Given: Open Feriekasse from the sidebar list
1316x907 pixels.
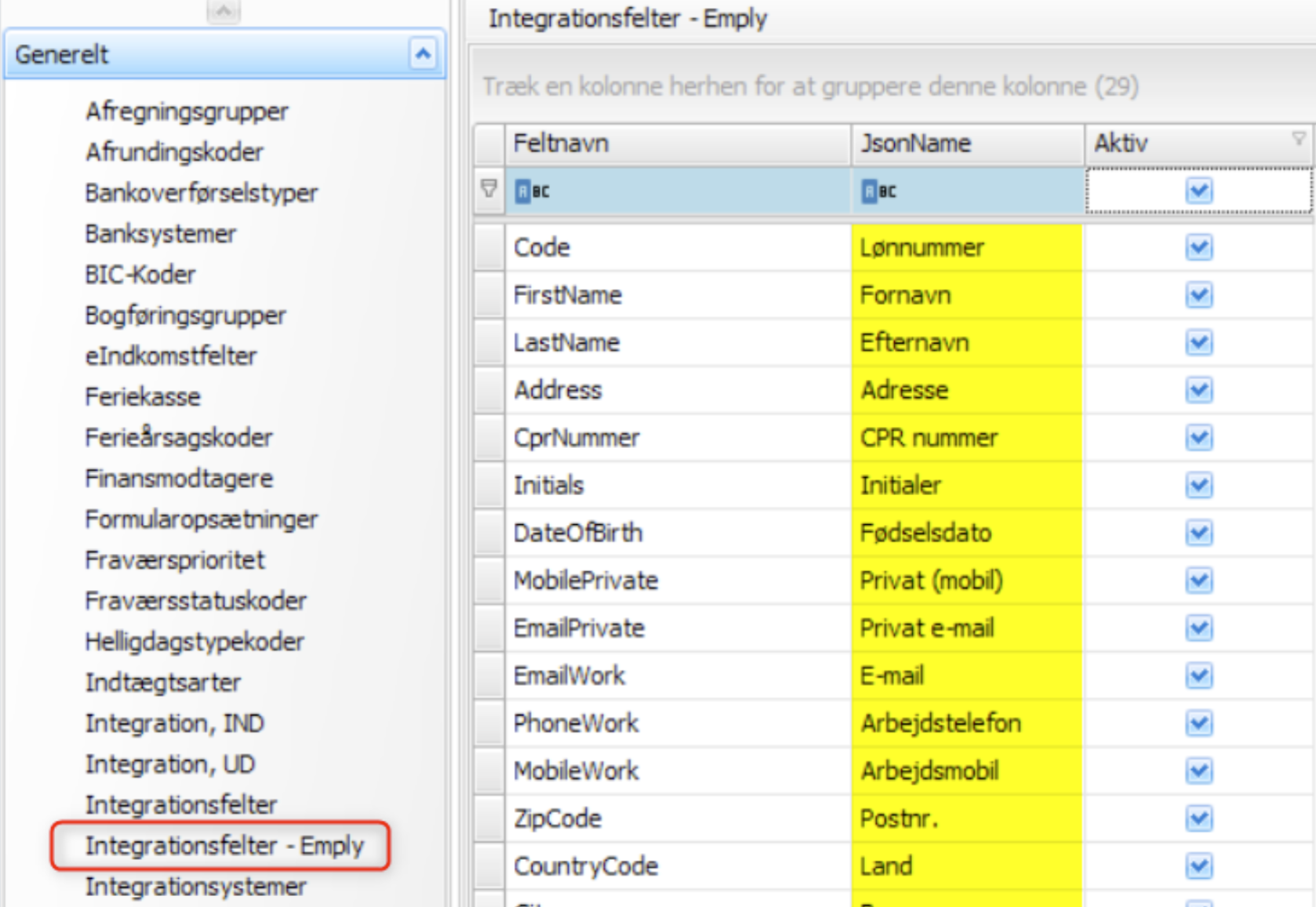Looking at the screenshot, I should coord(143,397).
